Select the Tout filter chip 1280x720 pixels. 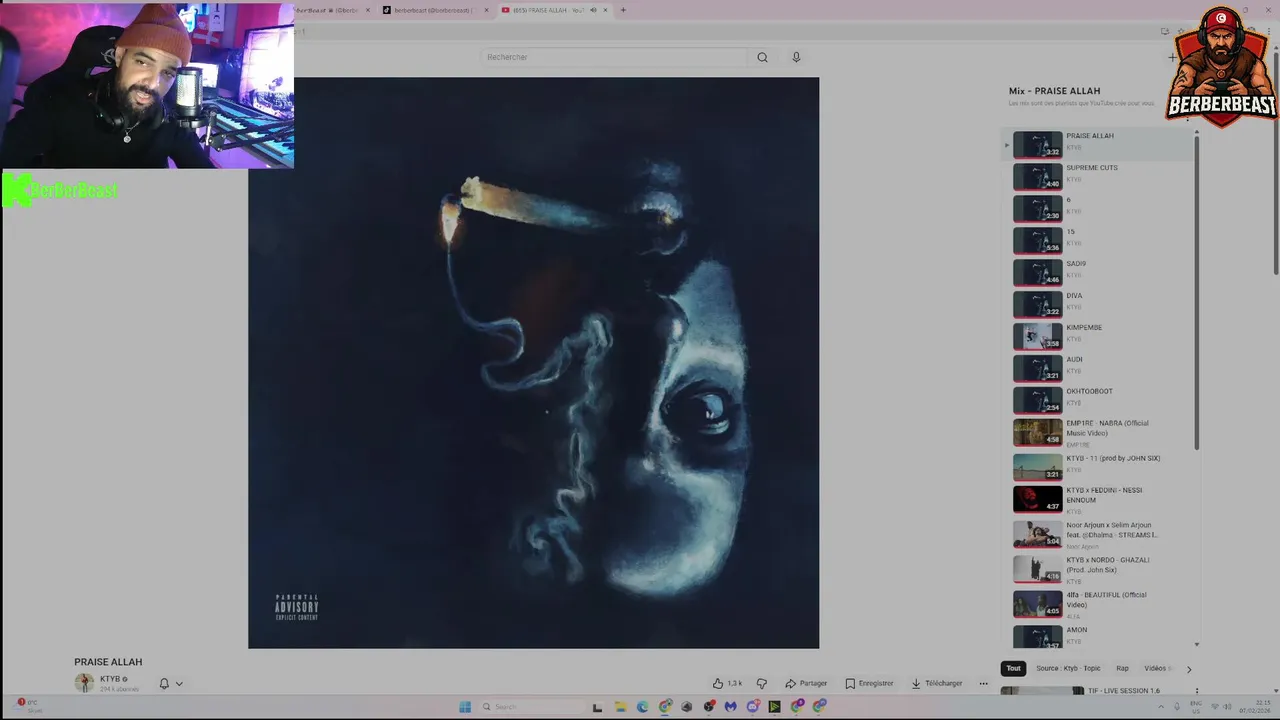coord(1013,668)
